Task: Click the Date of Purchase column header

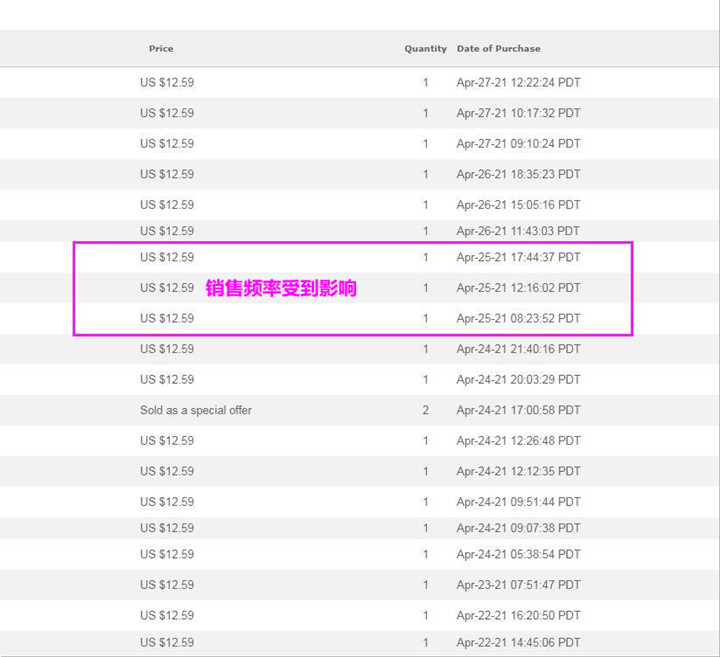Action: tap(498, 49)
